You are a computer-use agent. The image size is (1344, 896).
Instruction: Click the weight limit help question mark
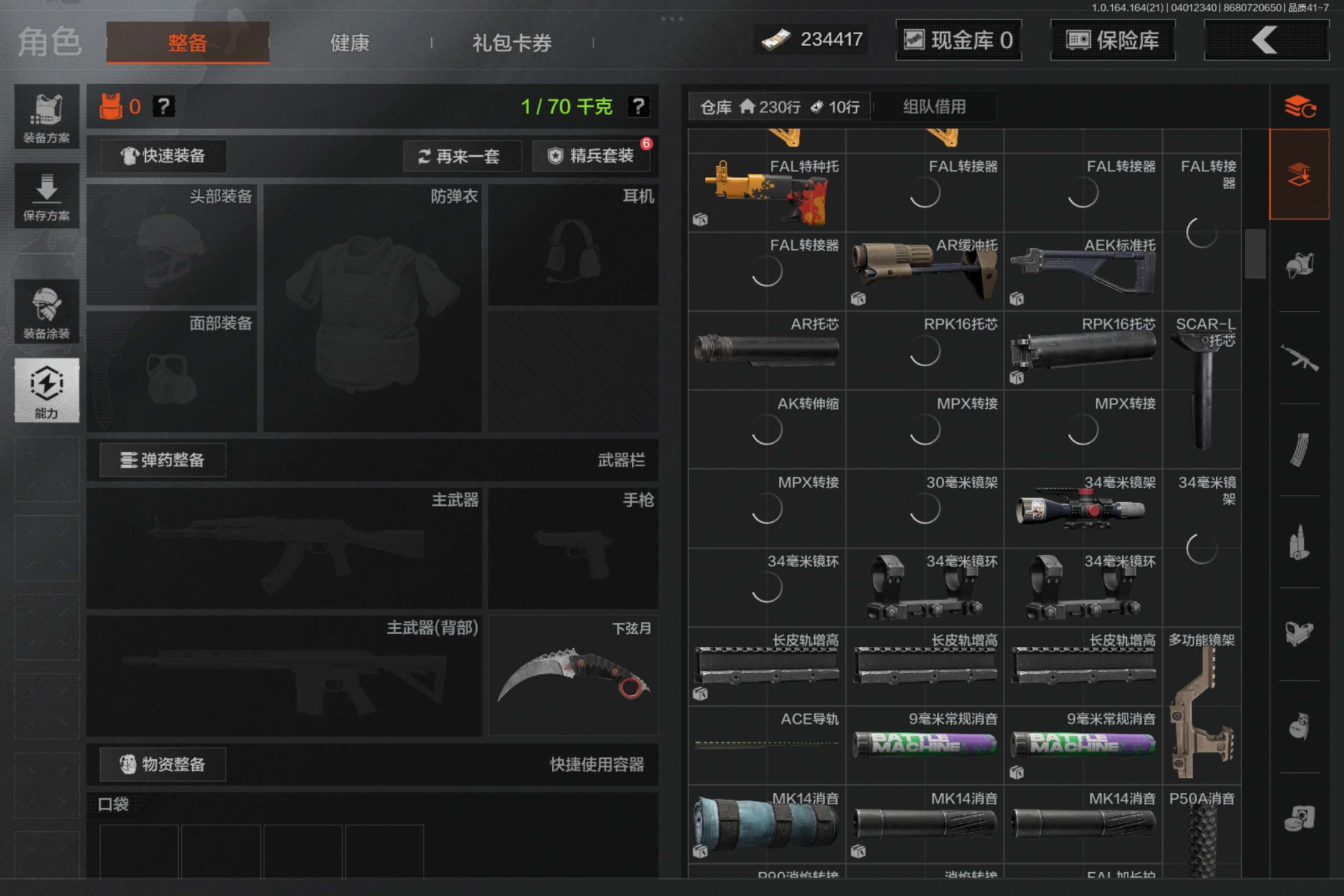point(638,107)
